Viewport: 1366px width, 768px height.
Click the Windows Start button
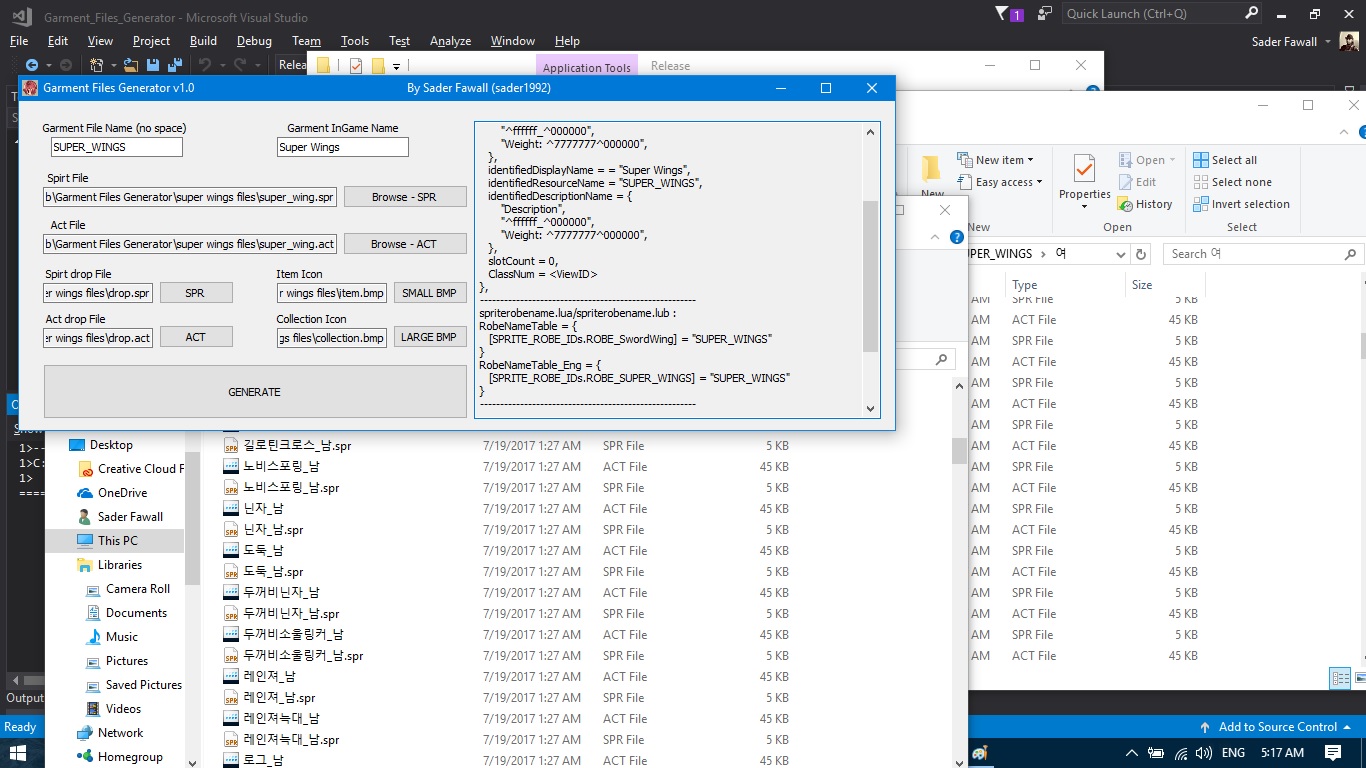pos(18,753)
